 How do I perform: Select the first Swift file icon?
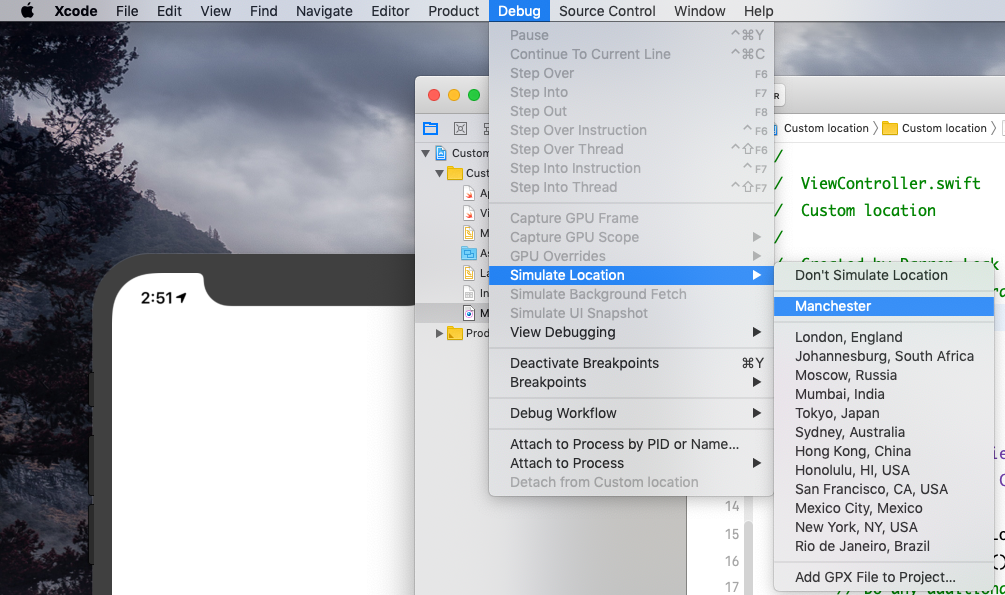[469, 193]
